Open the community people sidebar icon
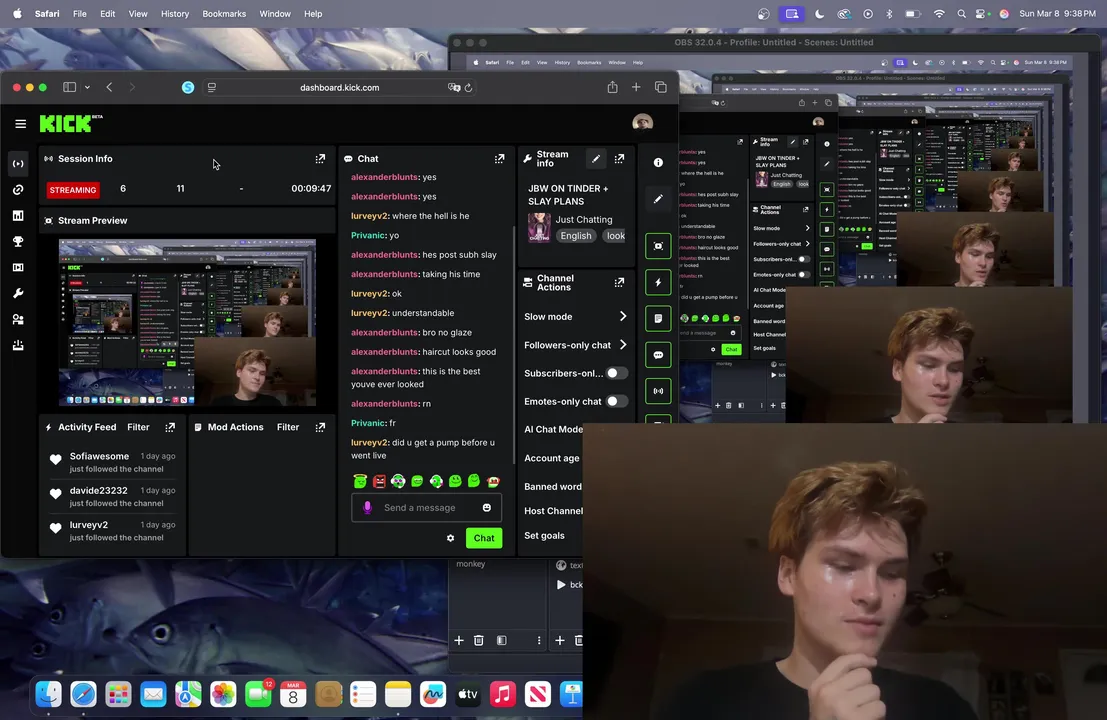The image size is (1107, 720). tap(18, 320)
